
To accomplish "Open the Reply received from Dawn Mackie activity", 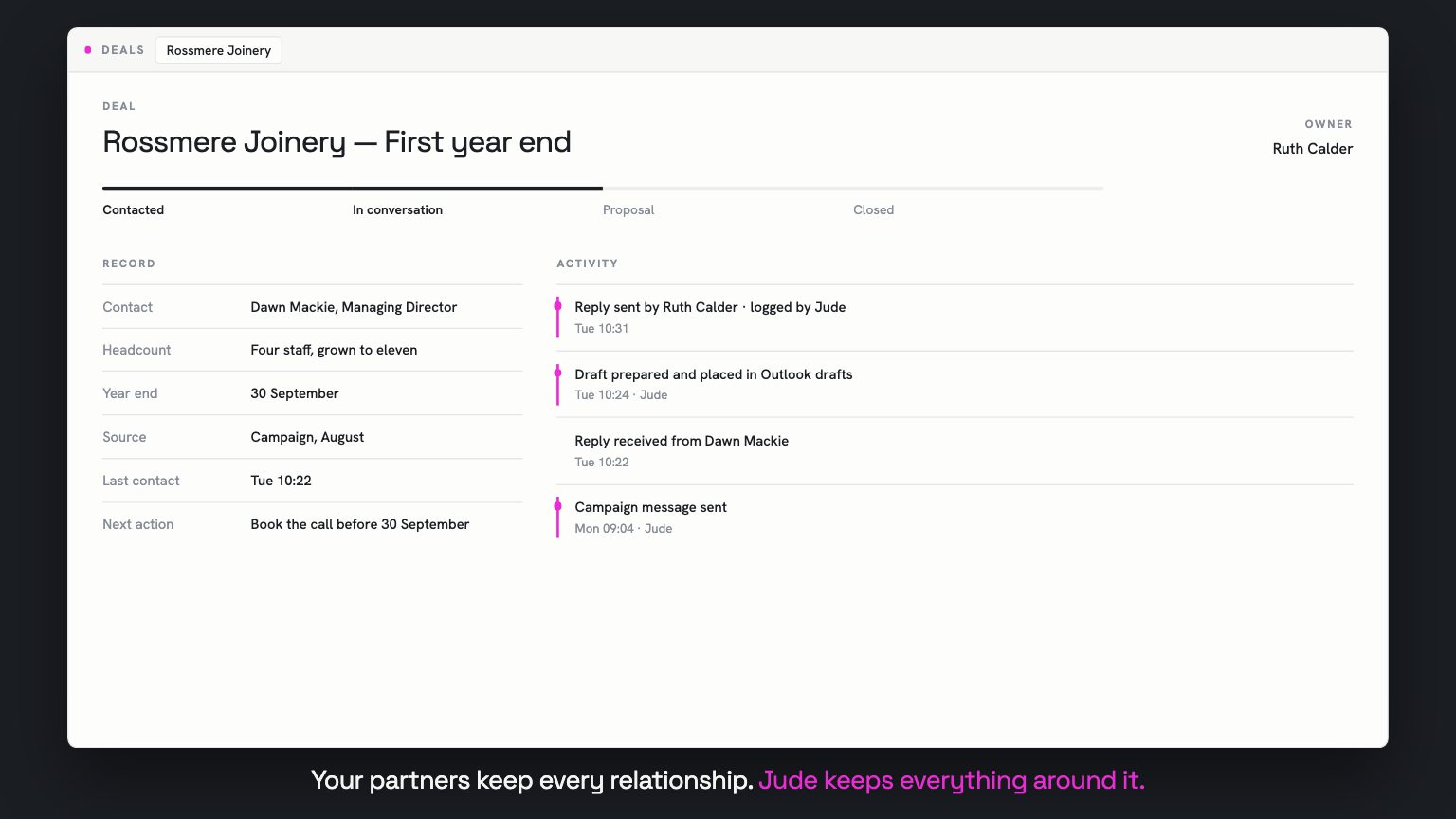I will pos(955,451).
